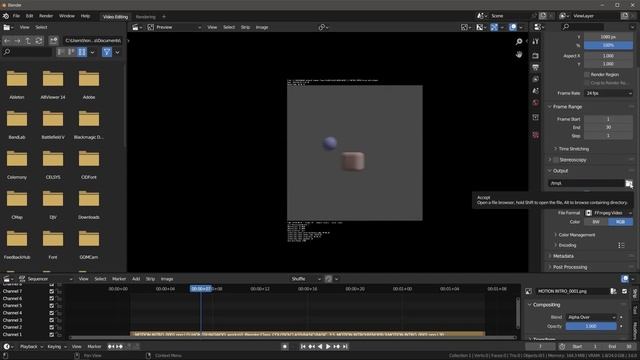Open the Playback popover
The image size is (640, 360).
pos(31,347)
